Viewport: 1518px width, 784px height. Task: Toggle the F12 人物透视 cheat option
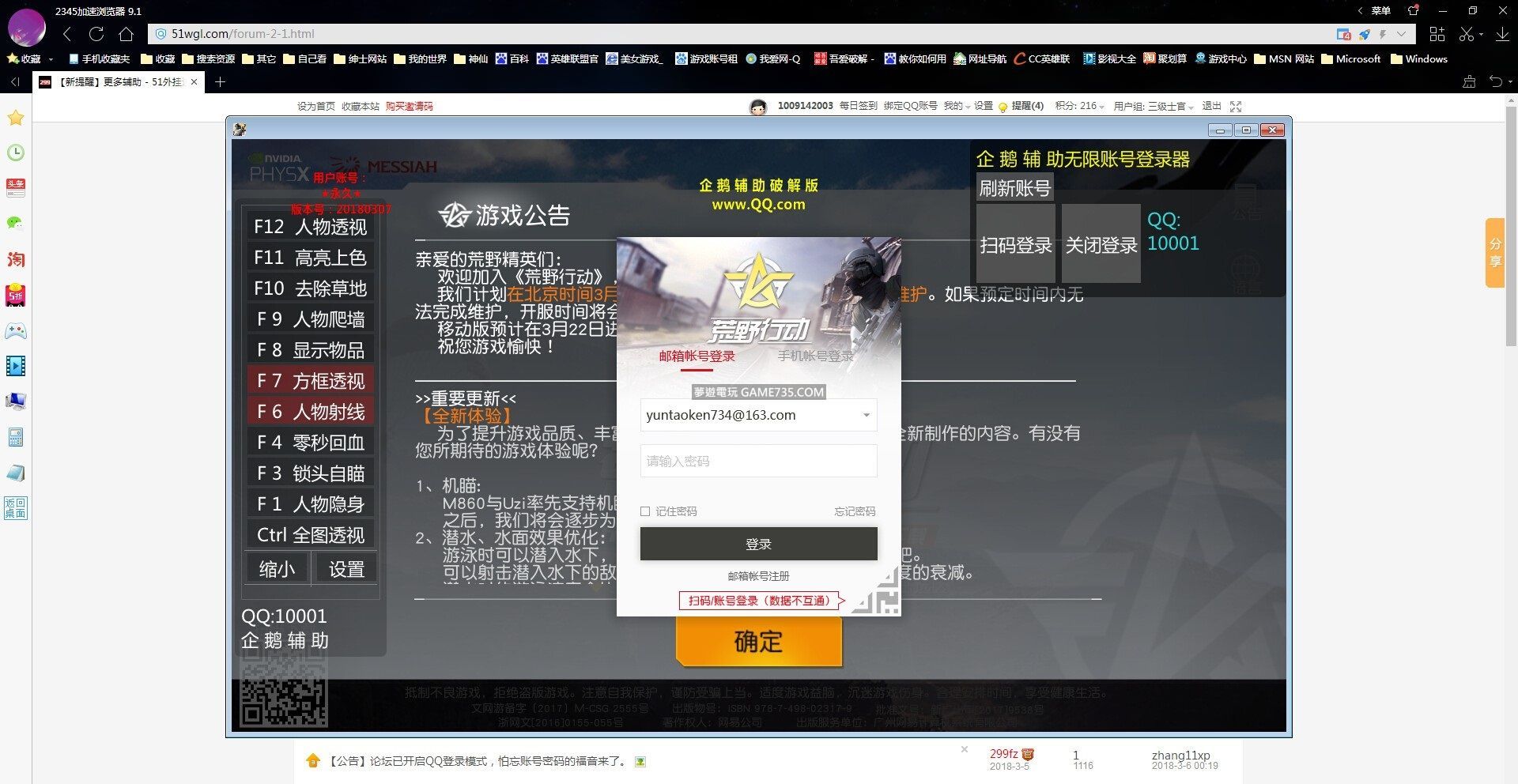[311, 227]
